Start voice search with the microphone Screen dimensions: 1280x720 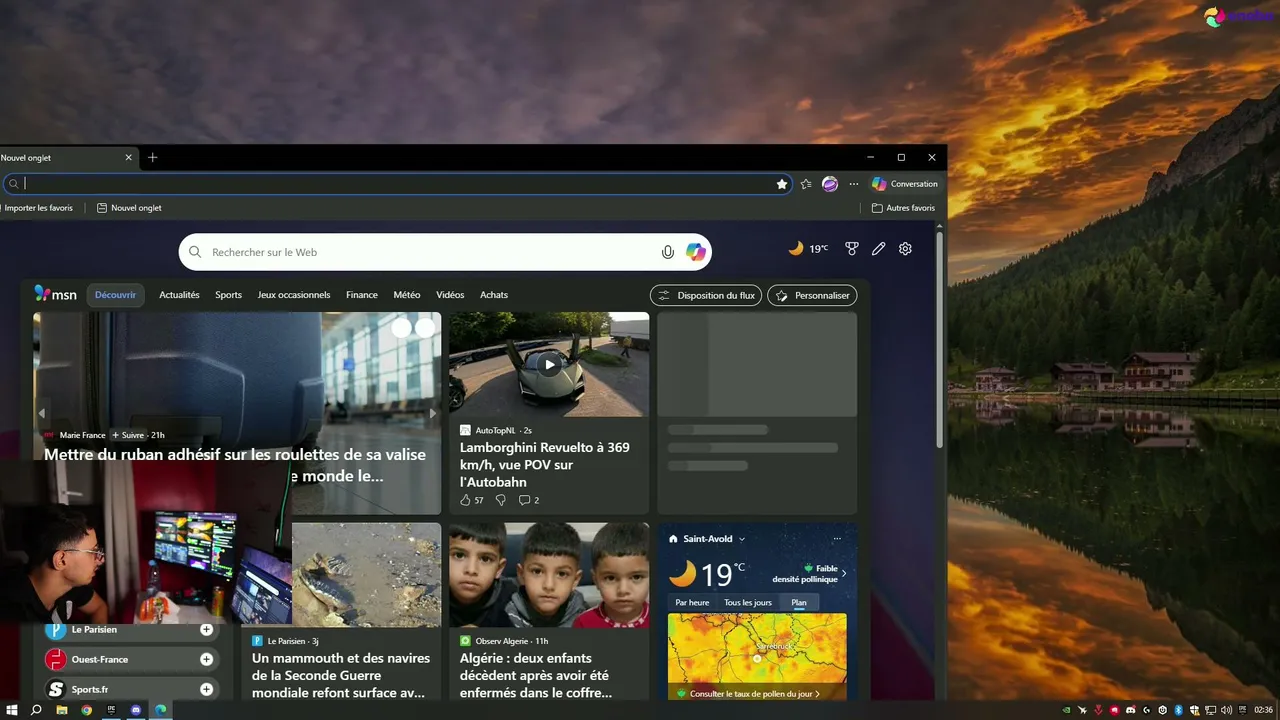[668, 252]
